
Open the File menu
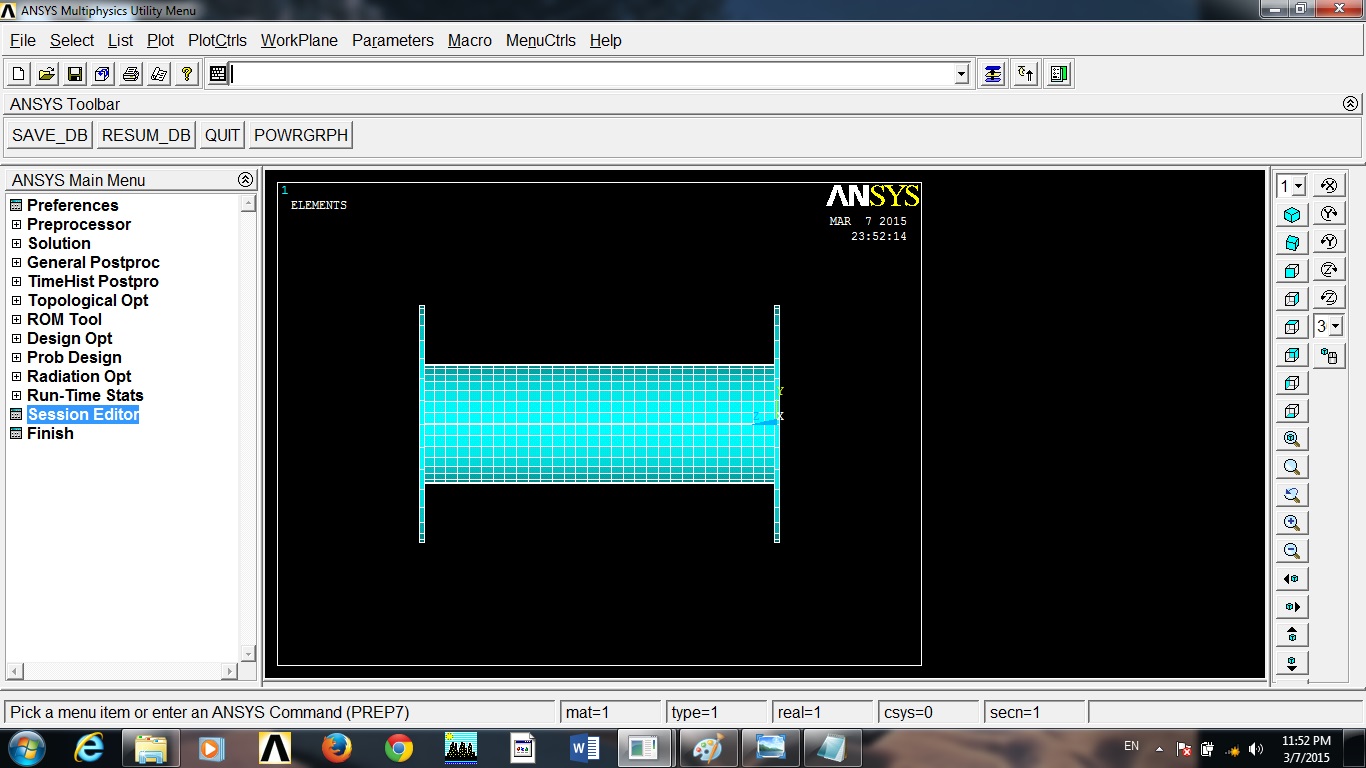23,41
